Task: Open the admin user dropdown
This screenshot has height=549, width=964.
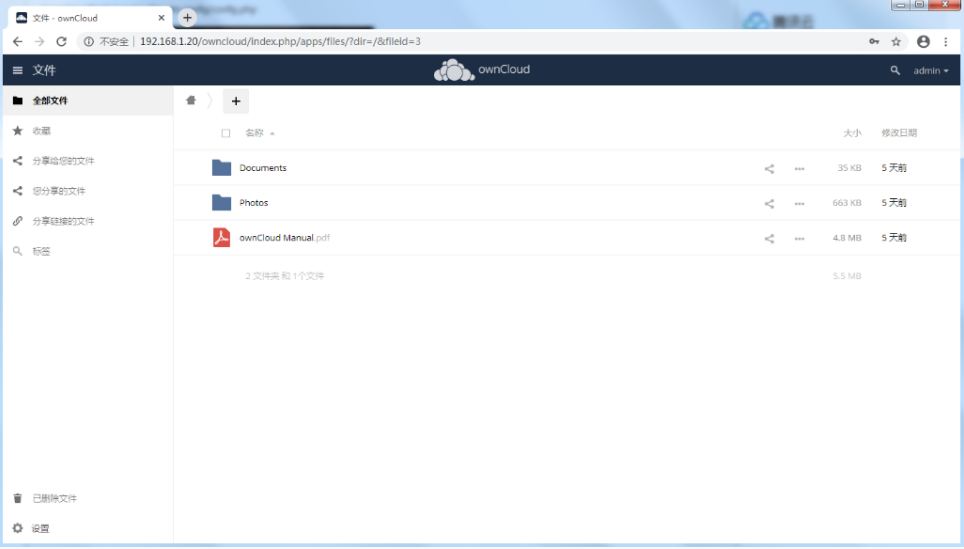Action: (x=931, y=71)
